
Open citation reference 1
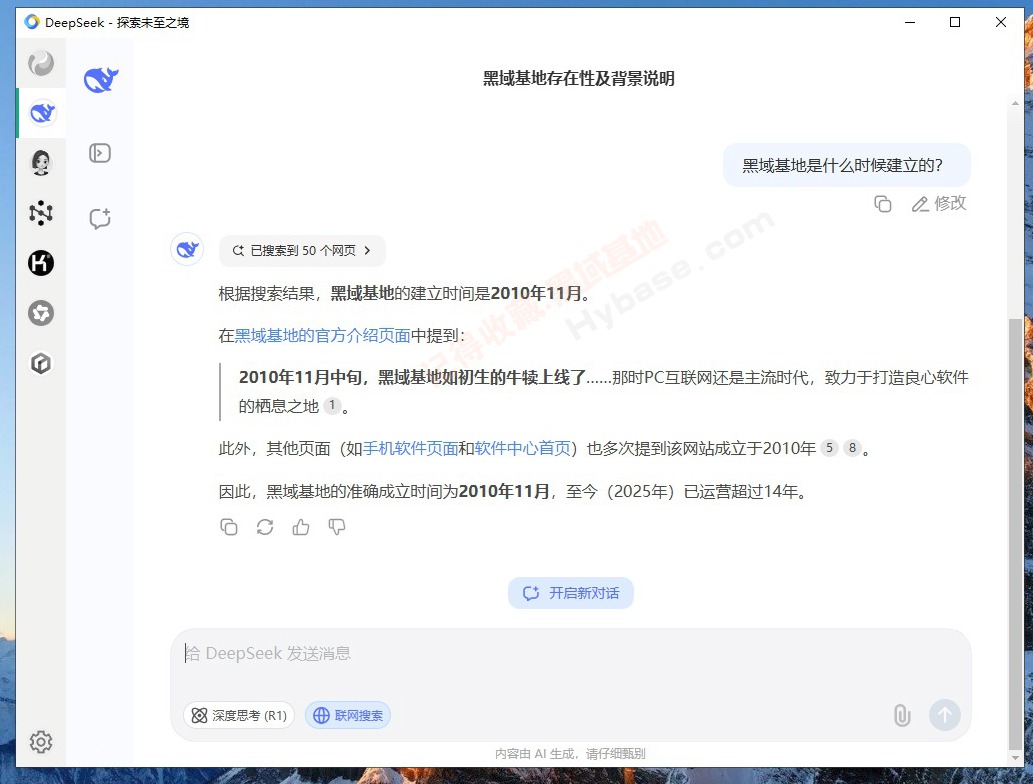click(332, 405)
